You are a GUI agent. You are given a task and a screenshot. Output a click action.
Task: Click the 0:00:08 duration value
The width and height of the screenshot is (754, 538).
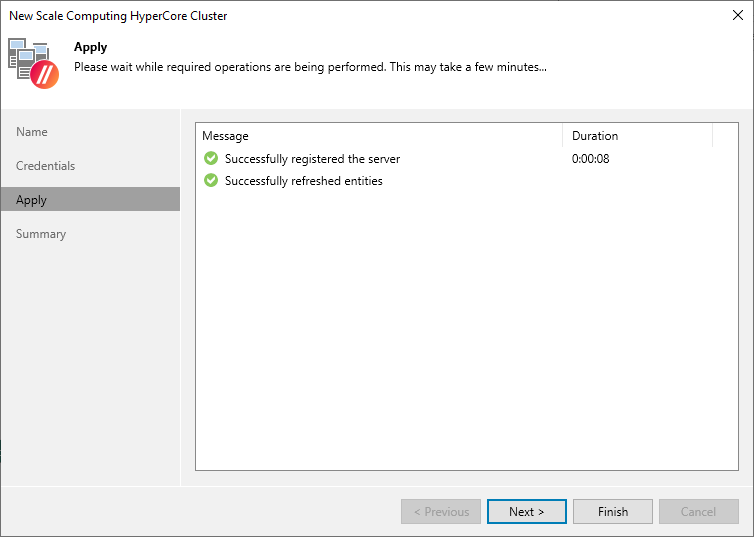tap(591, 159)
